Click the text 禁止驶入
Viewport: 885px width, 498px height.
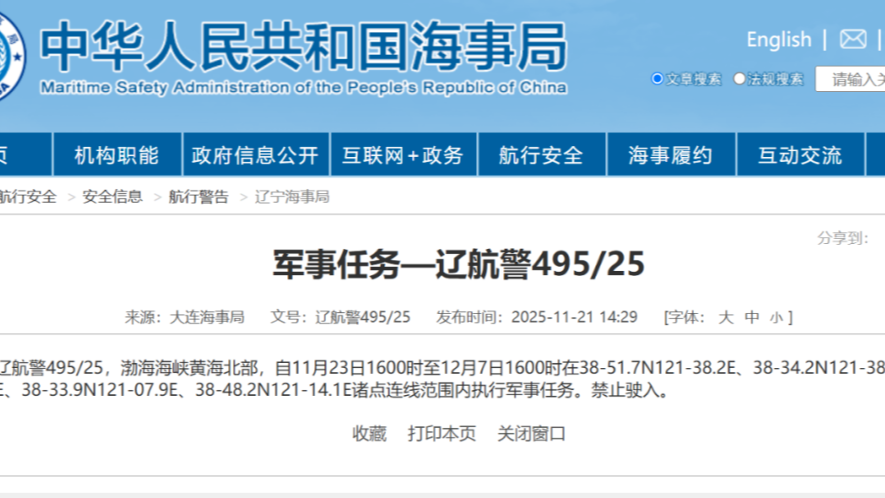coord(624,390)
